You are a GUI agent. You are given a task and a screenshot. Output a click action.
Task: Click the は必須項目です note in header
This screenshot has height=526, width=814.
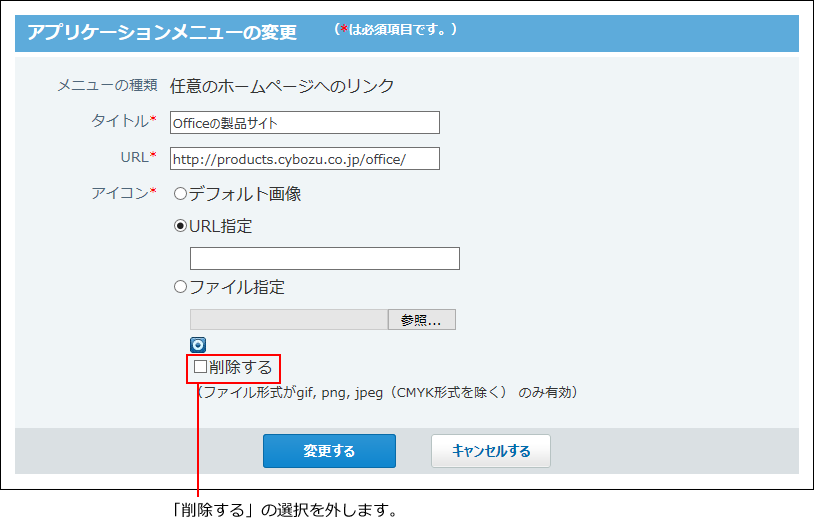(395, 29)
